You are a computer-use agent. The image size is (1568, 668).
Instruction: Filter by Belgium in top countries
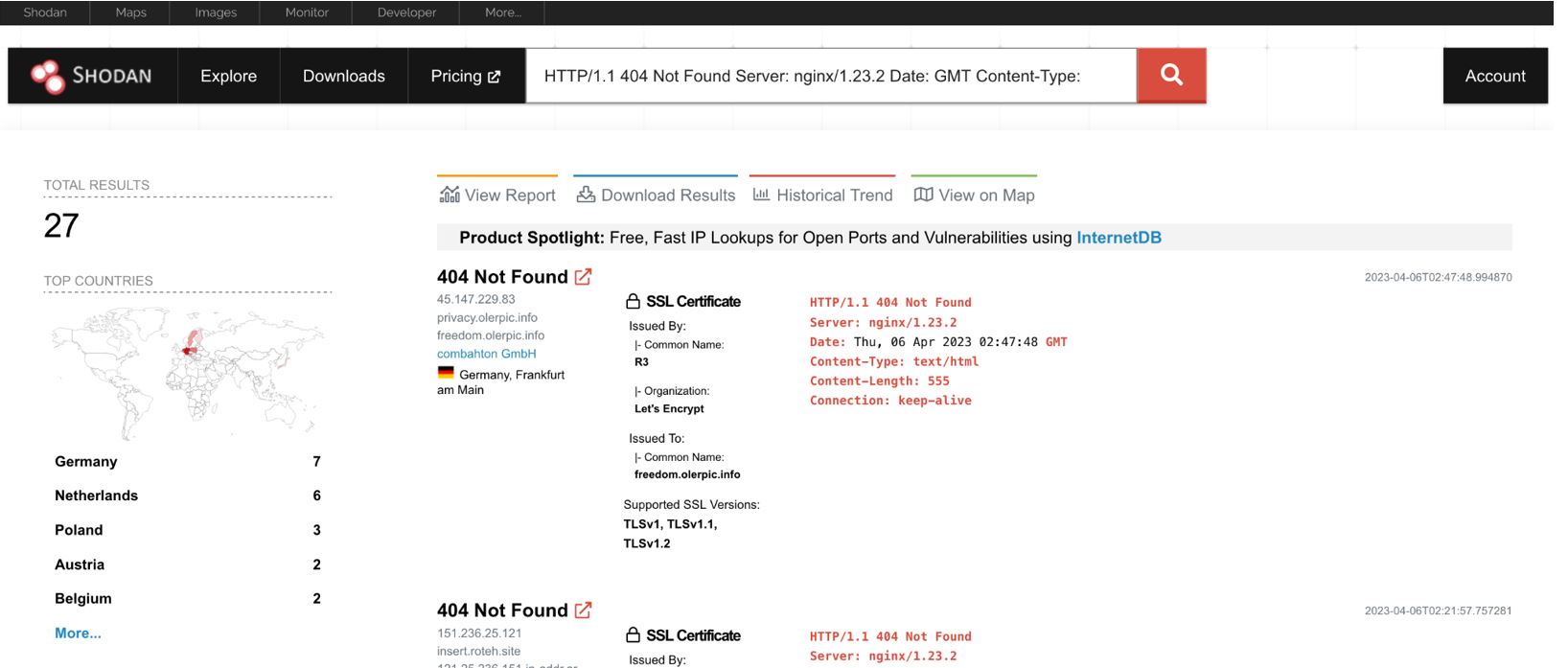tap(188, 598)
